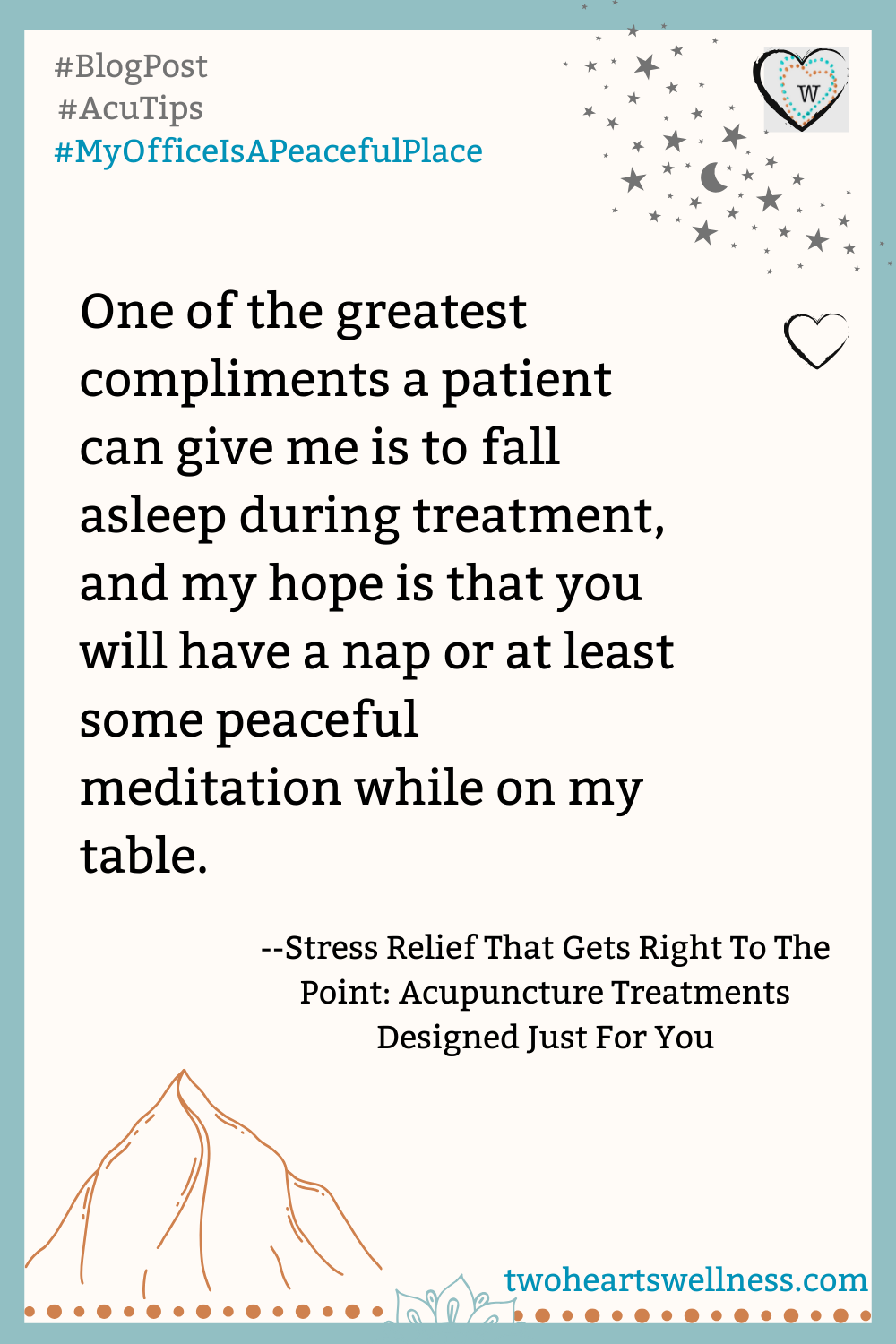Click the orange dotted line under the mountain
Image resolution: width=896 pixels, height=1344 pixels.
pos(206,1312)
